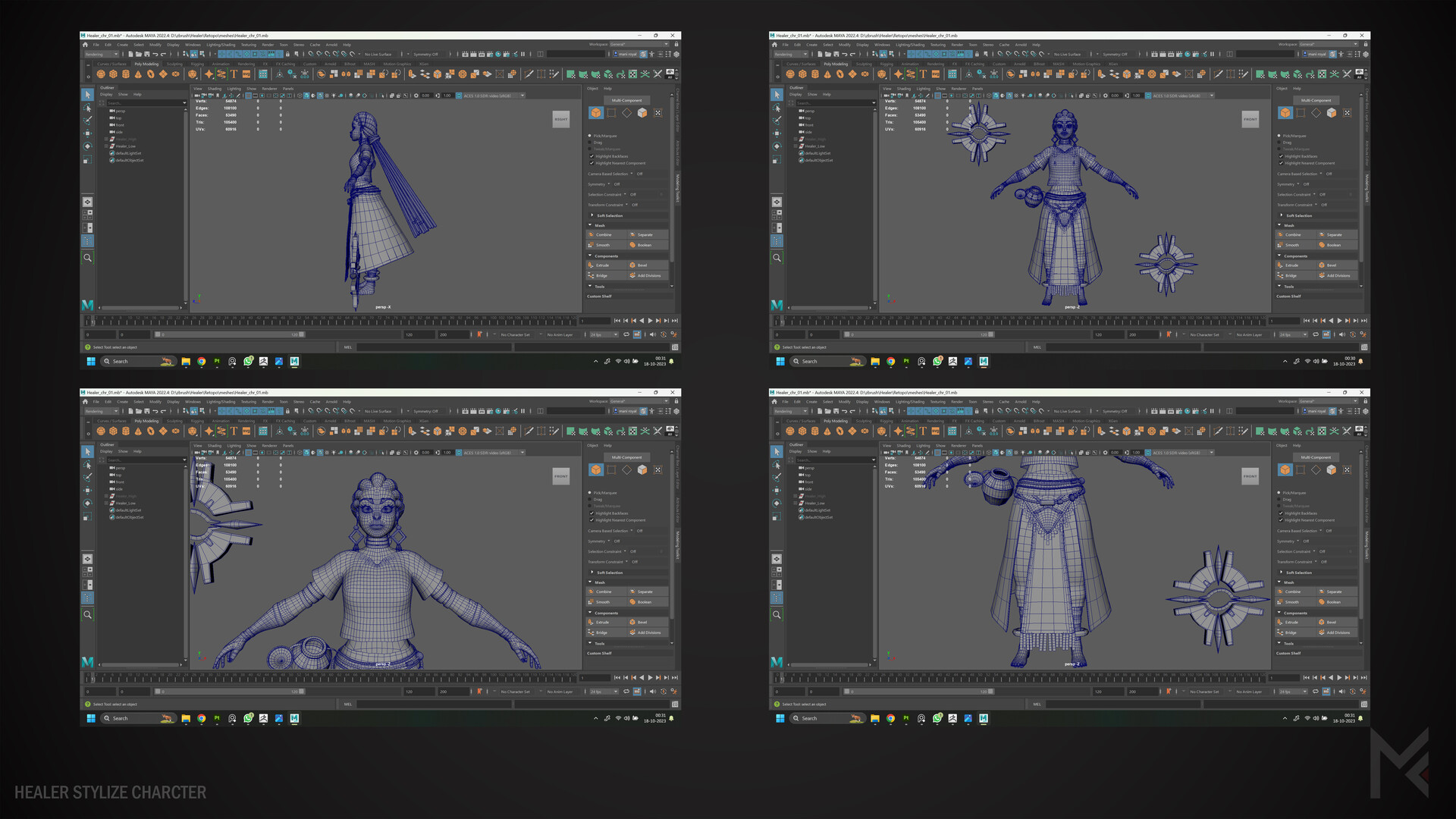
Task: Select Drag radio button in bottom-left Modeling Toolkit
Action: coord(589,500)
